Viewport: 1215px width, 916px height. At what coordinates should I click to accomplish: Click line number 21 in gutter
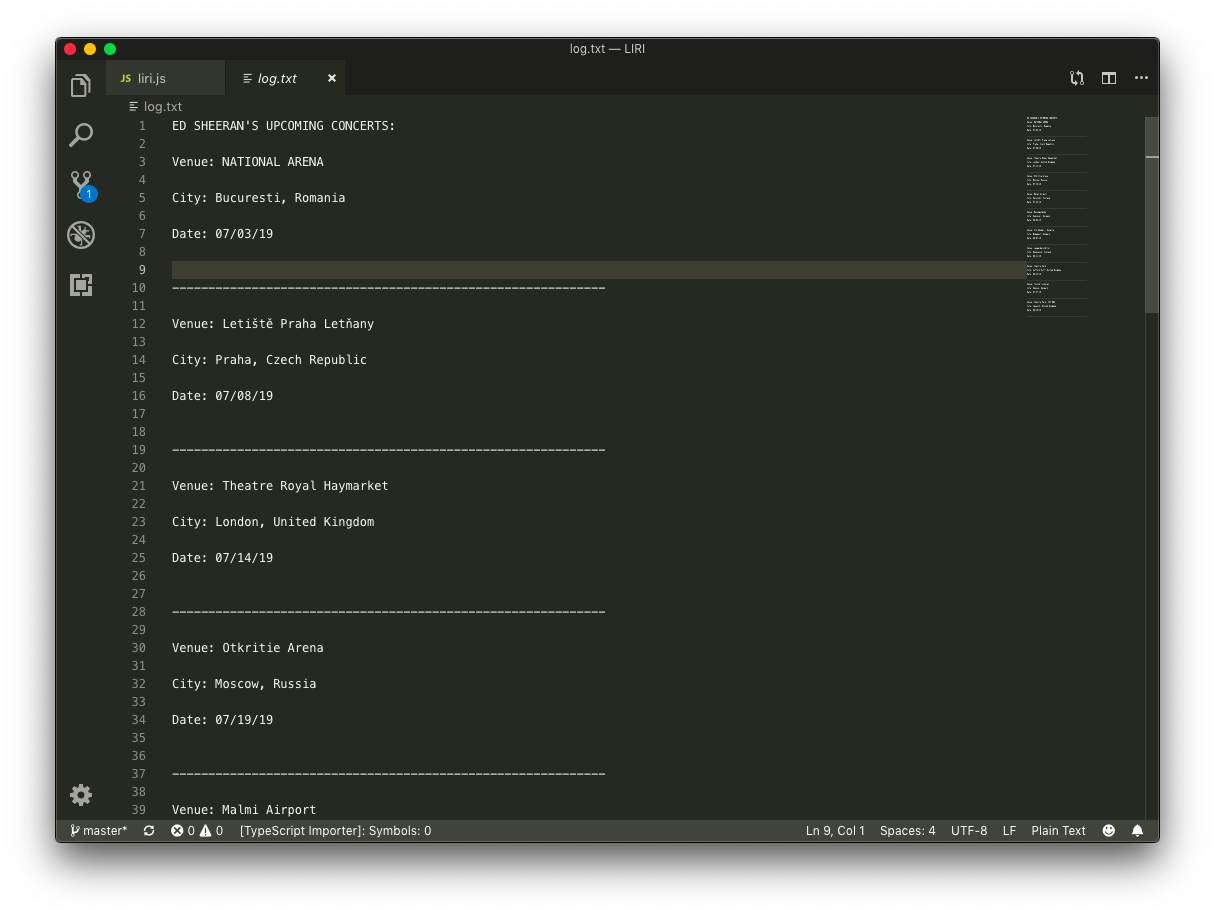point(138,486)
